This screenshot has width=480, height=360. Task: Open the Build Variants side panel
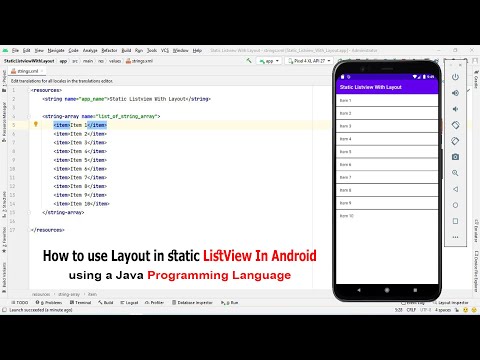coord(4,277)
